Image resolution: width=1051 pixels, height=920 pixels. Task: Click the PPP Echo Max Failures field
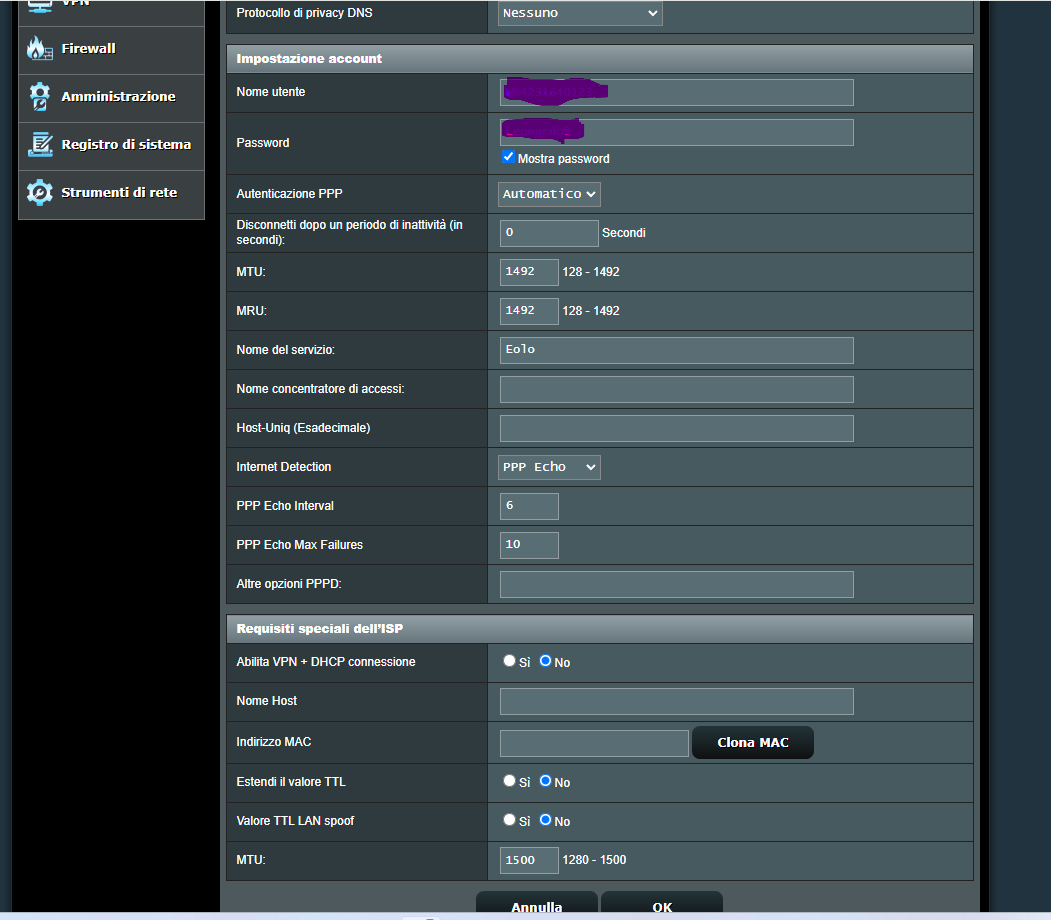click(x=529, y=545)
